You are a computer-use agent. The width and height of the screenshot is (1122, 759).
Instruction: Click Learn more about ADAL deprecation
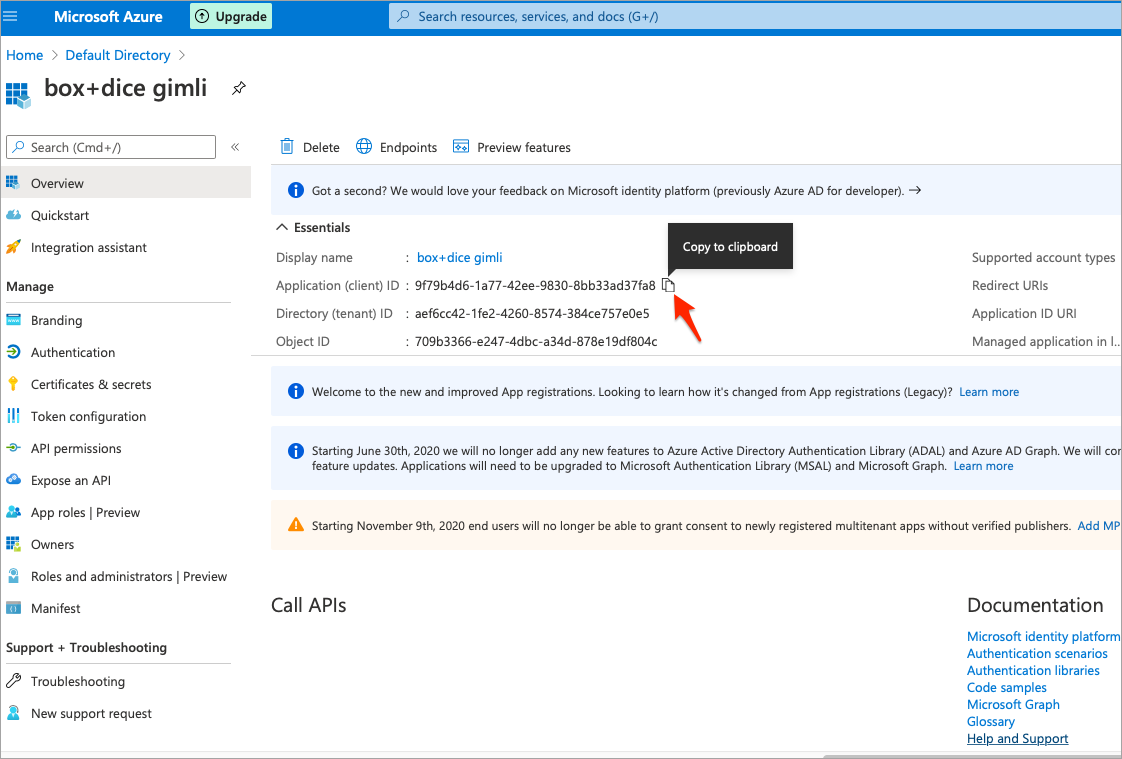click(983, 466)
